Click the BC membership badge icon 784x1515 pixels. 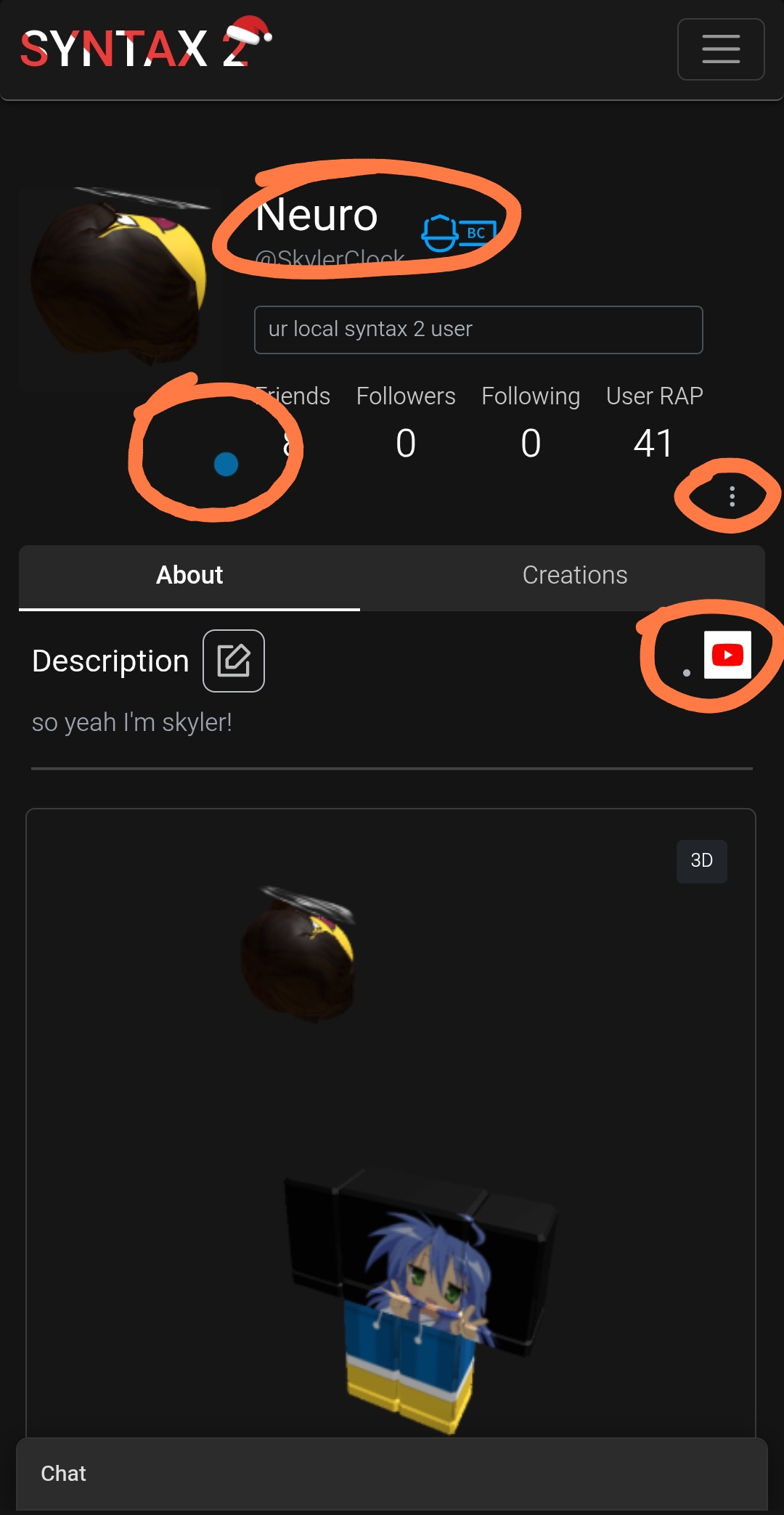[x=459, y=232]
